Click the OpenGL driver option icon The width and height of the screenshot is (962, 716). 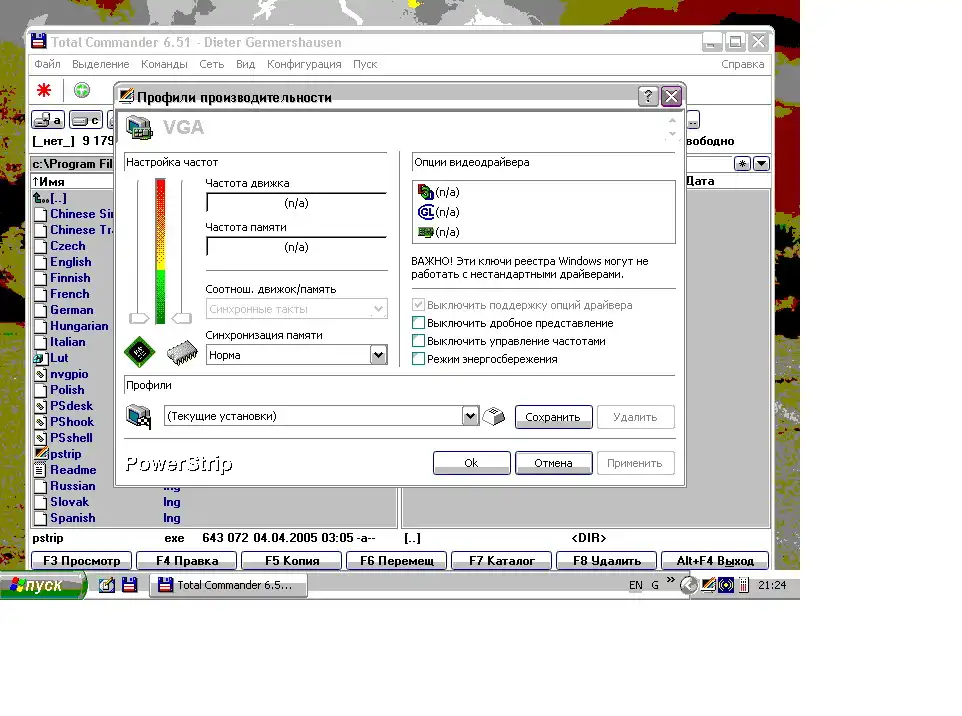coord(425,212)
